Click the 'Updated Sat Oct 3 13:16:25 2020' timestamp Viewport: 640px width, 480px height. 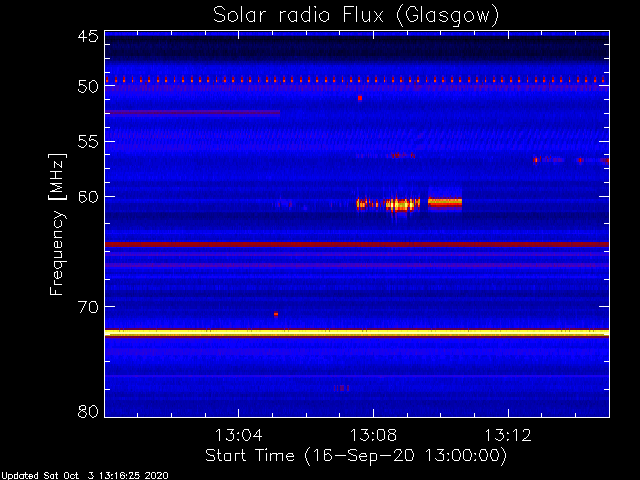click(84, 476)
